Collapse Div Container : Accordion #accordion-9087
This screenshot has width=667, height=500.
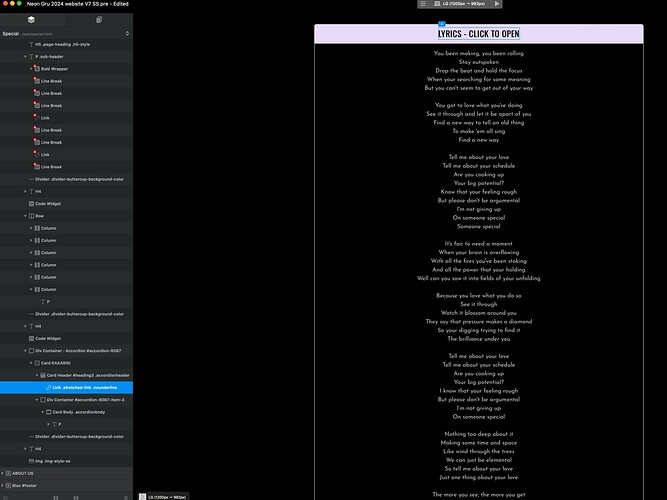(25, 351)
